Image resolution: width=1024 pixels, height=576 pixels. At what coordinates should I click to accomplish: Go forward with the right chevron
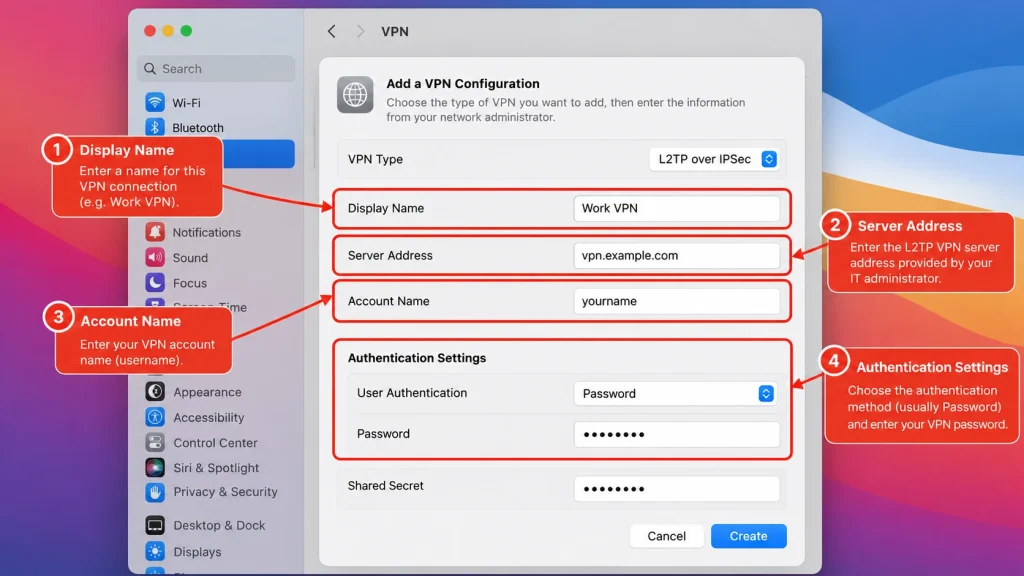[360, 31]
